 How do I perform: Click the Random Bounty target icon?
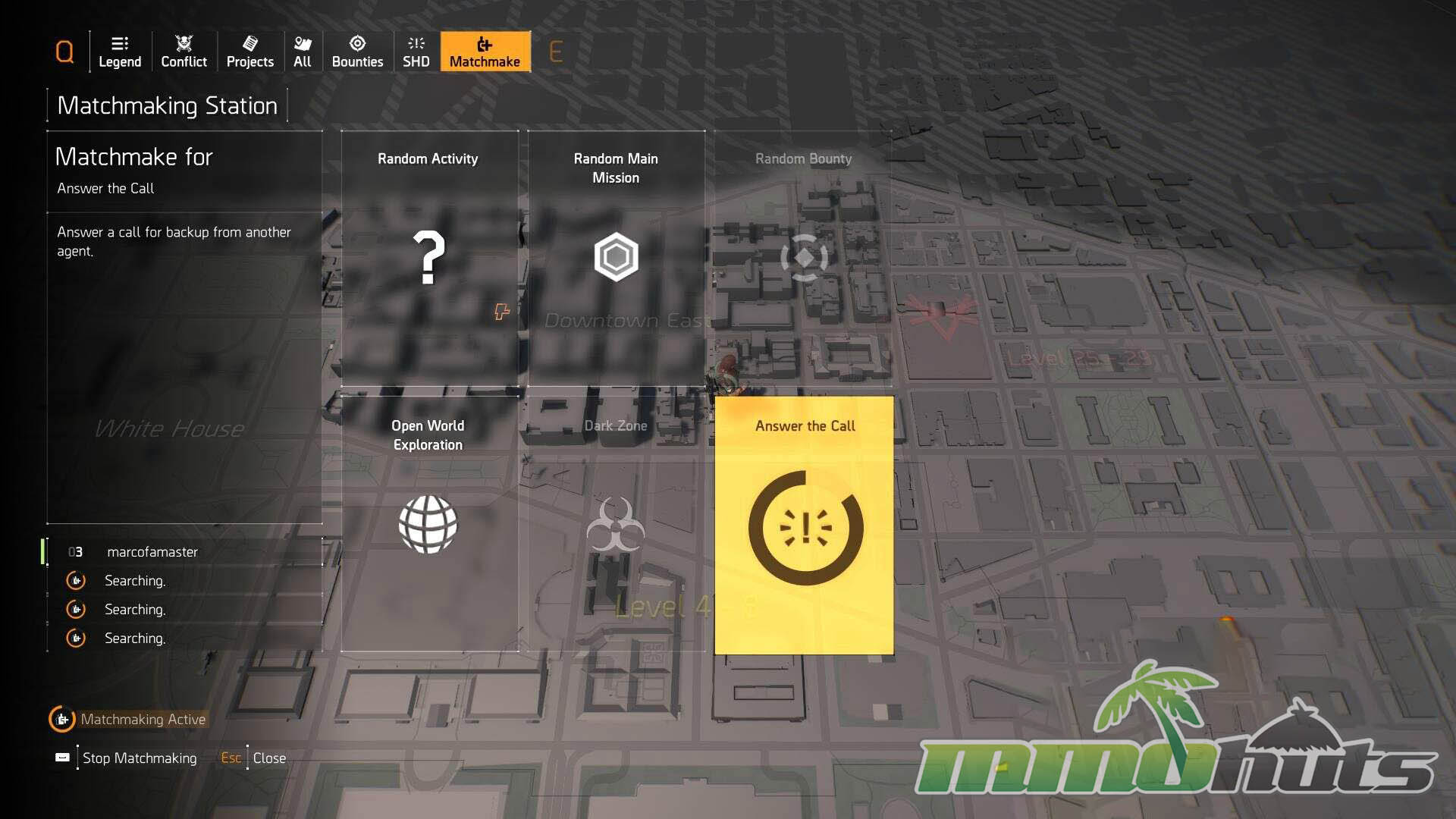coord(804,257)
